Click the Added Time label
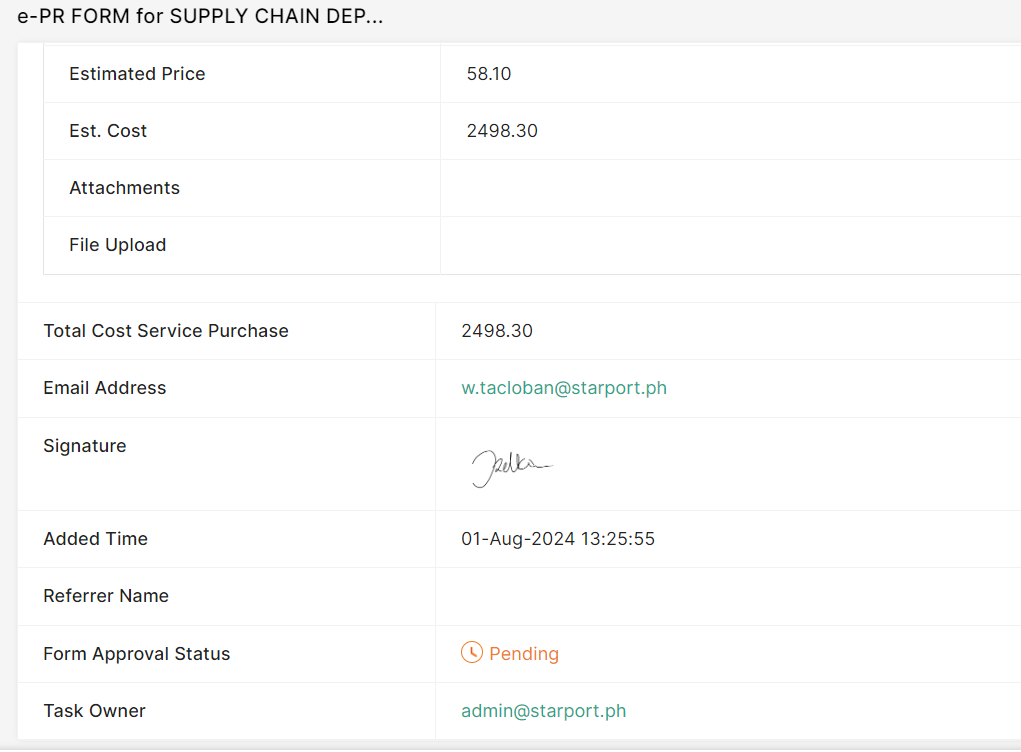The image size is (1021, 752). click(x=96, y=539)
